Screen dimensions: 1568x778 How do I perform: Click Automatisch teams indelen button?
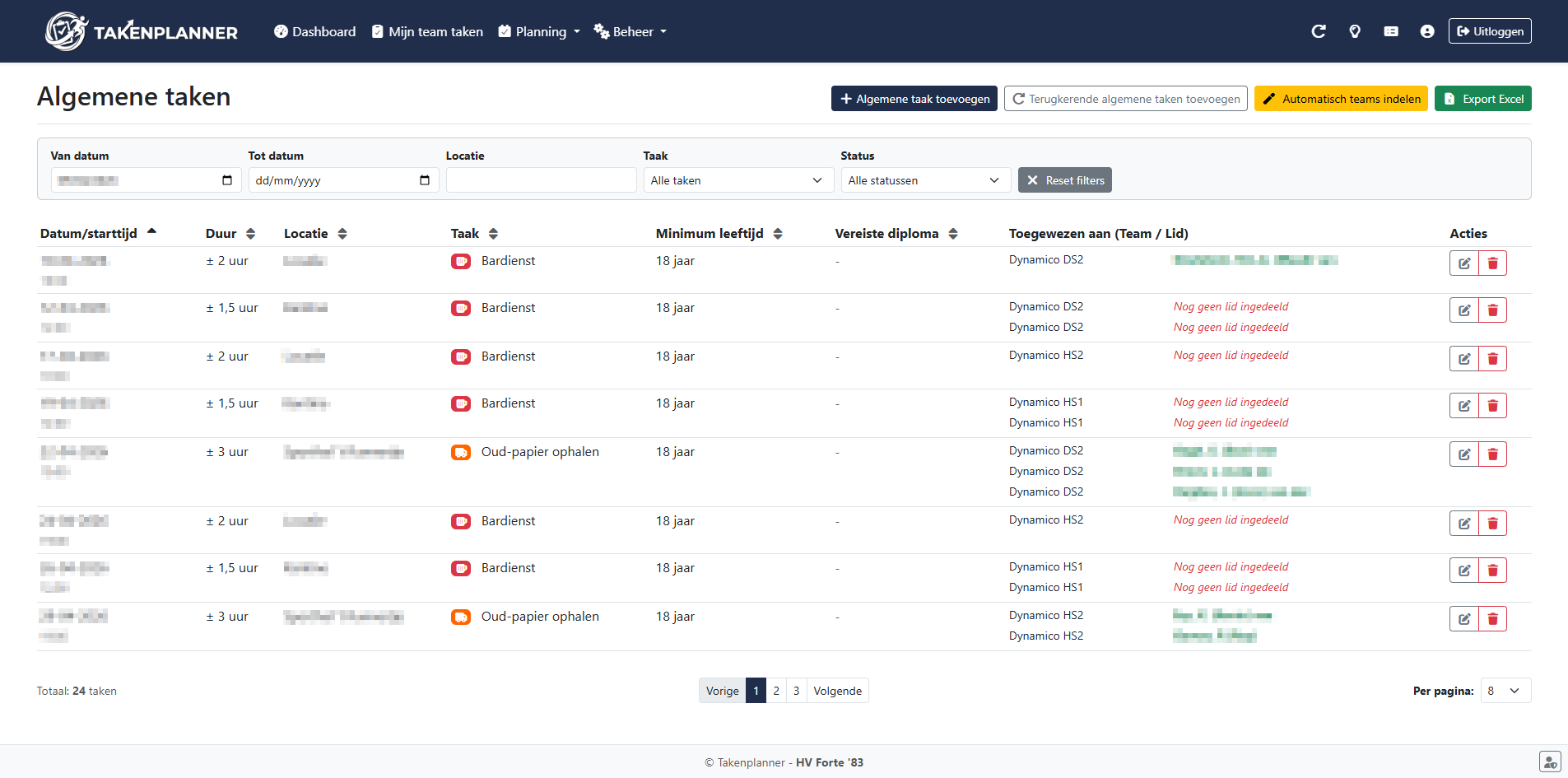point(1340,99)
